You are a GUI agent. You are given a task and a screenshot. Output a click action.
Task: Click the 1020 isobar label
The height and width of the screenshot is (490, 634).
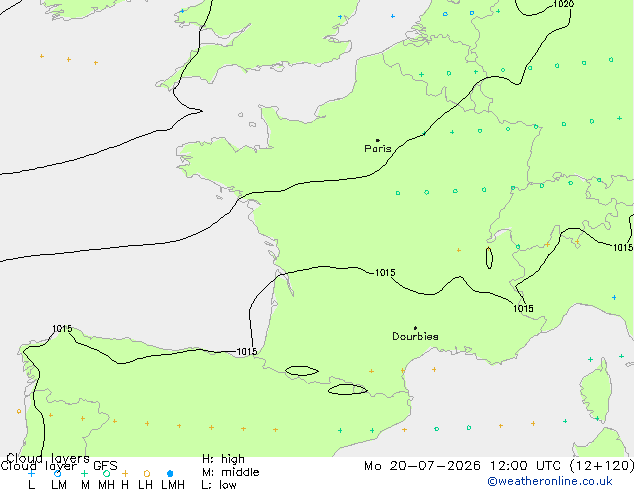pos(563,4)
